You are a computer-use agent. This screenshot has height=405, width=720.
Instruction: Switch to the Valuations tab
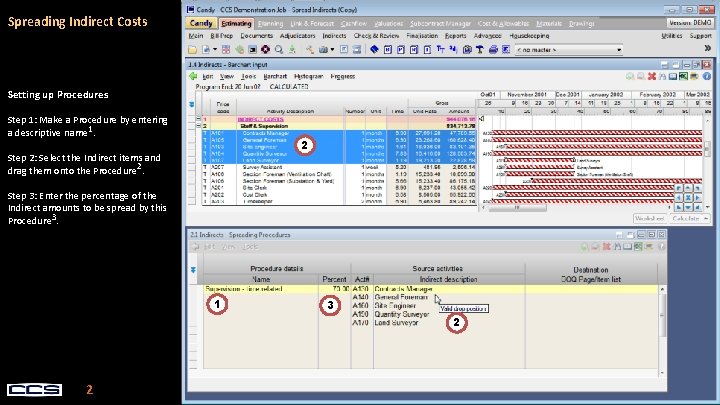pos(388,23)
